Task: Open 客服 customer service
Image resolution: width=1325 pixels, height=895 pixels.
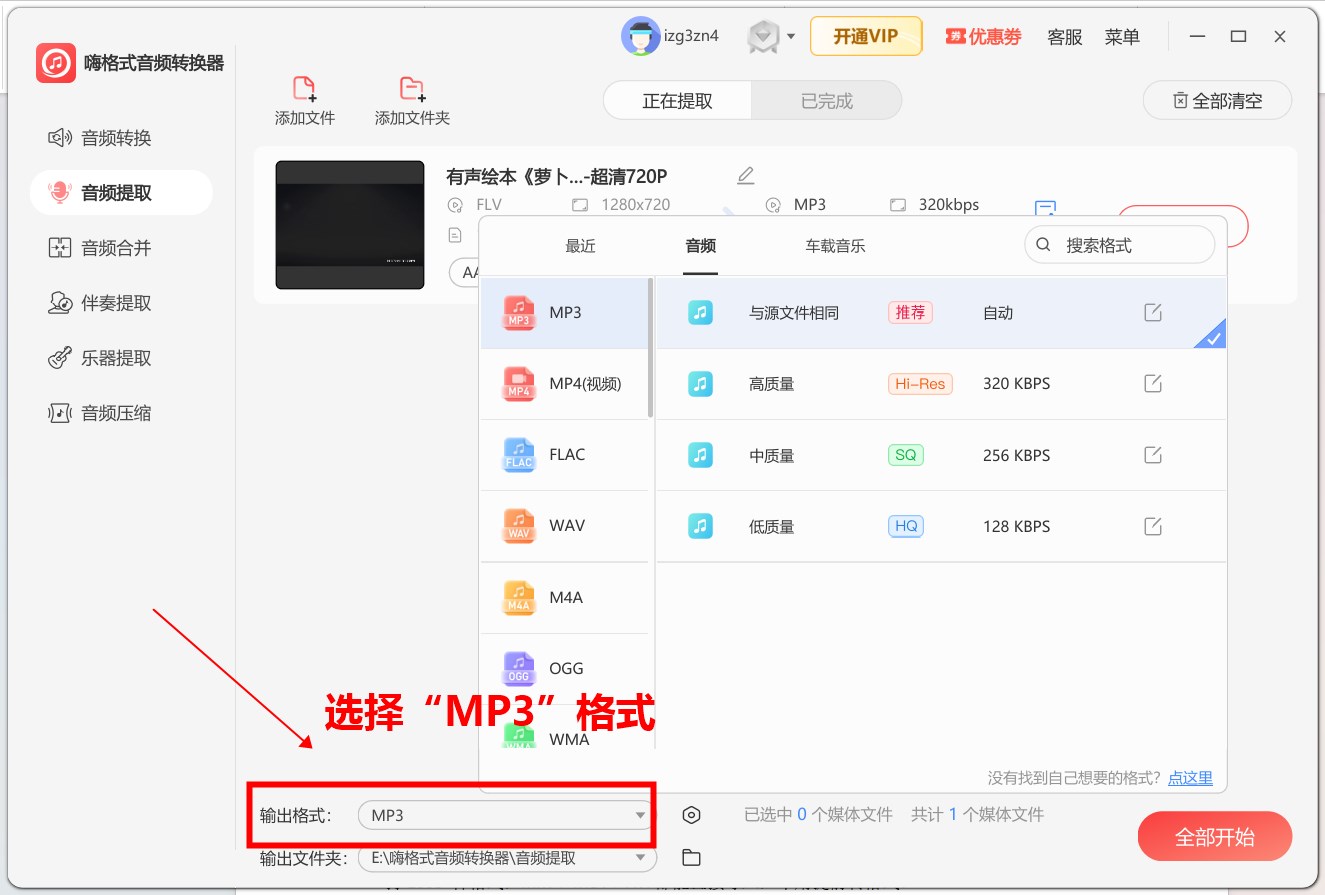Action: (x=1065, y=37)
